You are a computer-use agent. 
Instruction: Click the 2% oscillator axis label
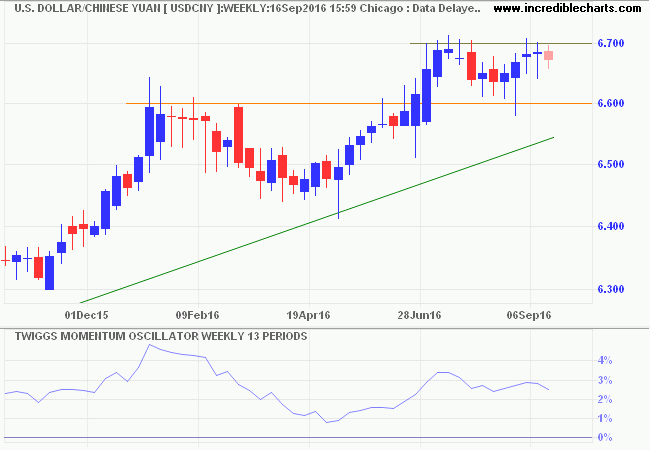click(x=605, y=399)
